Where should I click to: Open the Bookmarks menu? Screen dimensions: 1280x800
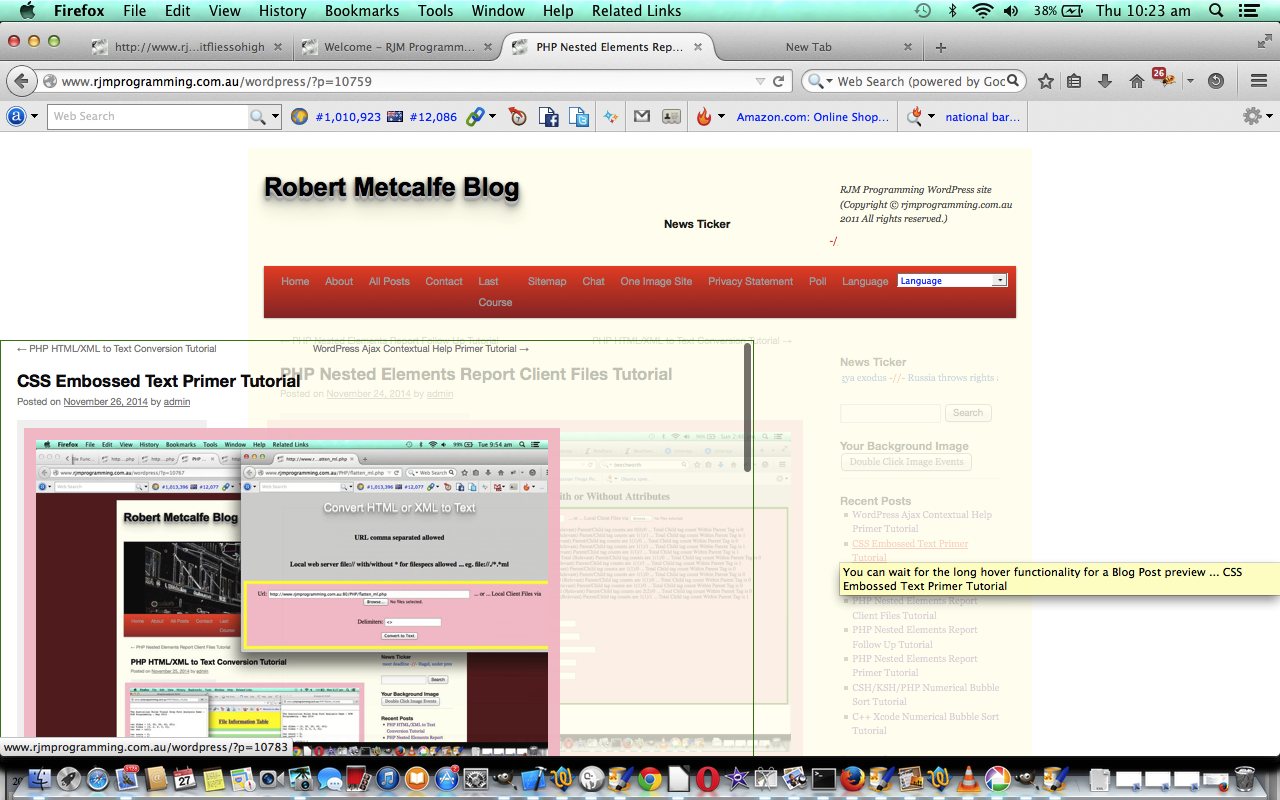click(362, 11)
